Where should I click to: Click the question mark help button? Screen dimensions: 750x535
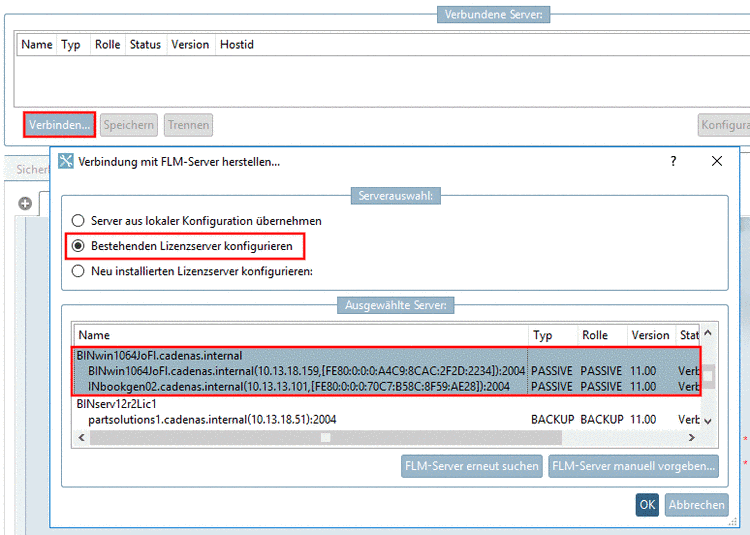tap(673, 161)
